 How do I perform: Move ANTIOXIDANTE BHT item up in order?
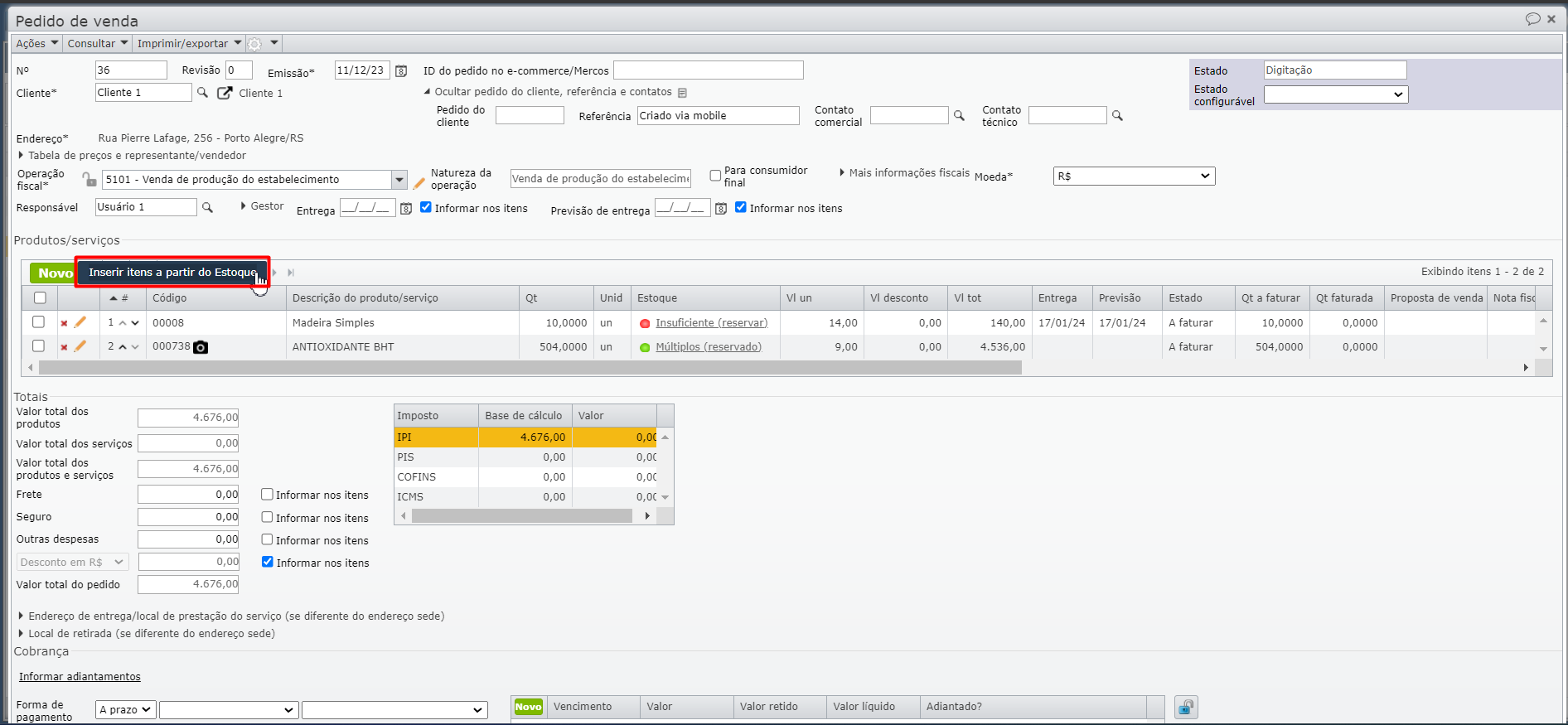point(123,347)
